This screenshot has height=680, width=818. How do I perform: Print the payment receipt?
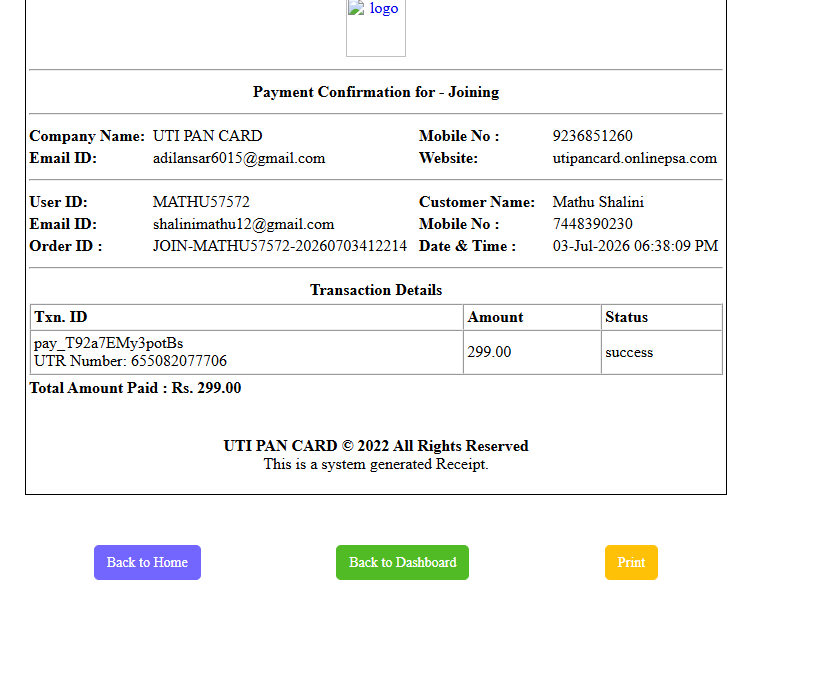click(631, 563)
